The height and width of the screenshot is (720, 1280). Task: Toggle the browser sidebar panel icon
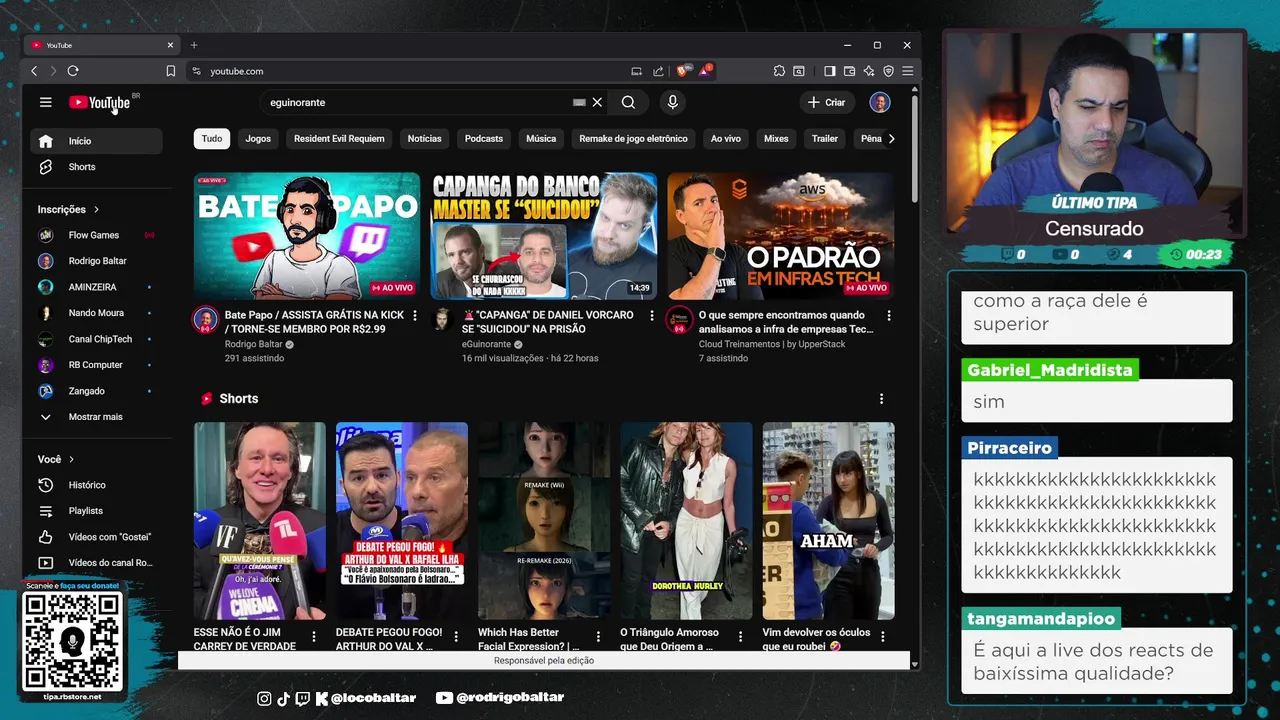tap(830, 71)
